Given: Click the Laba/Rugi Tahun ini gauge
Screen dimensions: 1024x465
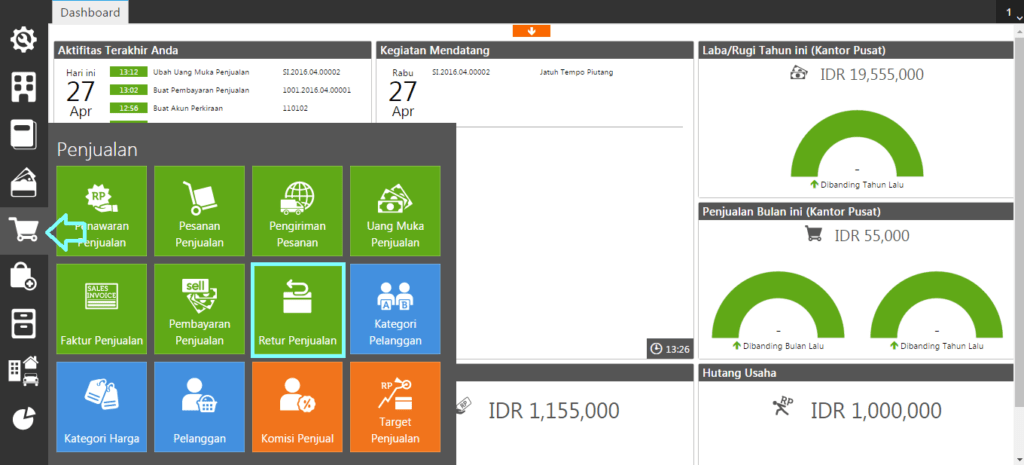Looking at the screenshot, I should (857, 144).
